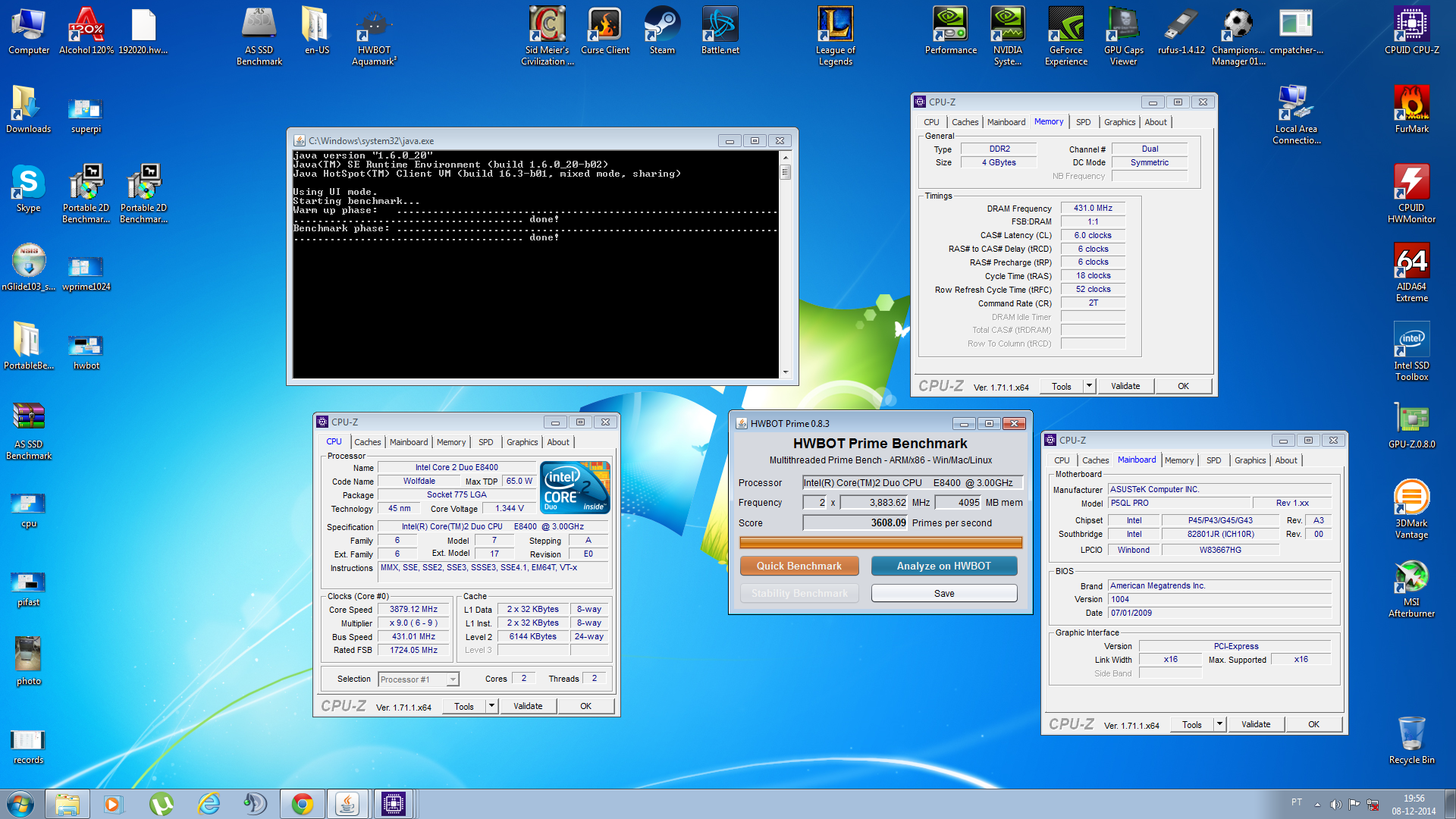Click the Processor name field in HWBOT Prime
Viewport: 1456px width, 819px height.
click(x=912, y=482)
